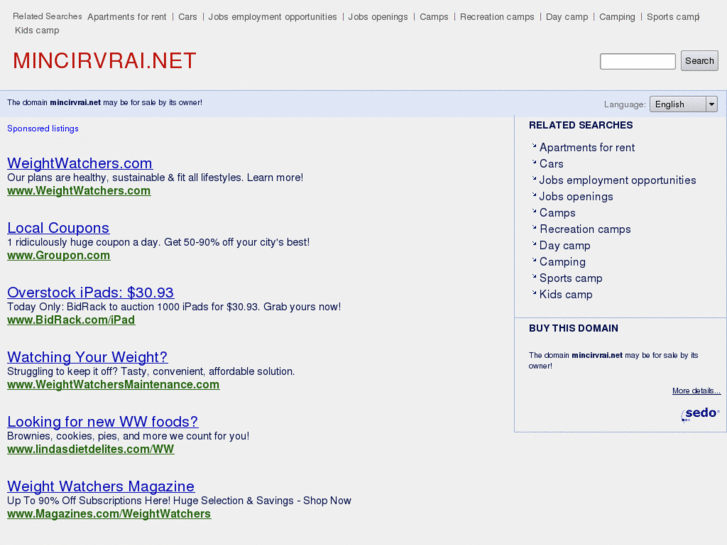Select sidebar Apartments for rent

[587, 147]
